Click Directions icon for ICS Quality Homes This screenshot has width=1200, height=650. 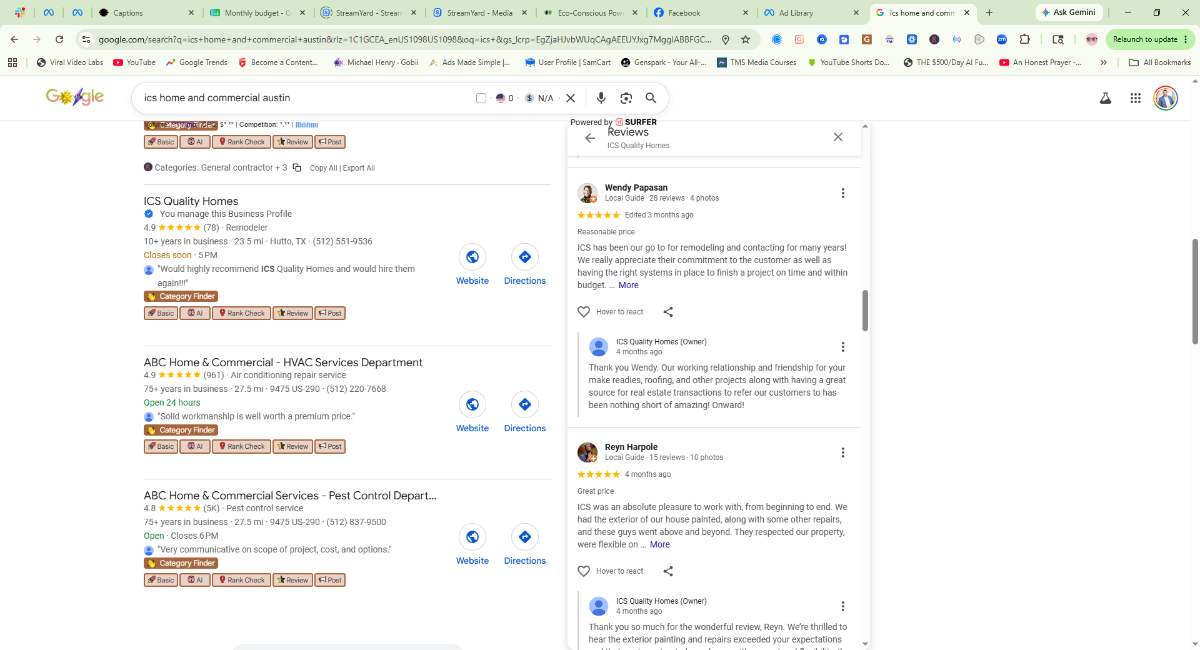(525, 257)
